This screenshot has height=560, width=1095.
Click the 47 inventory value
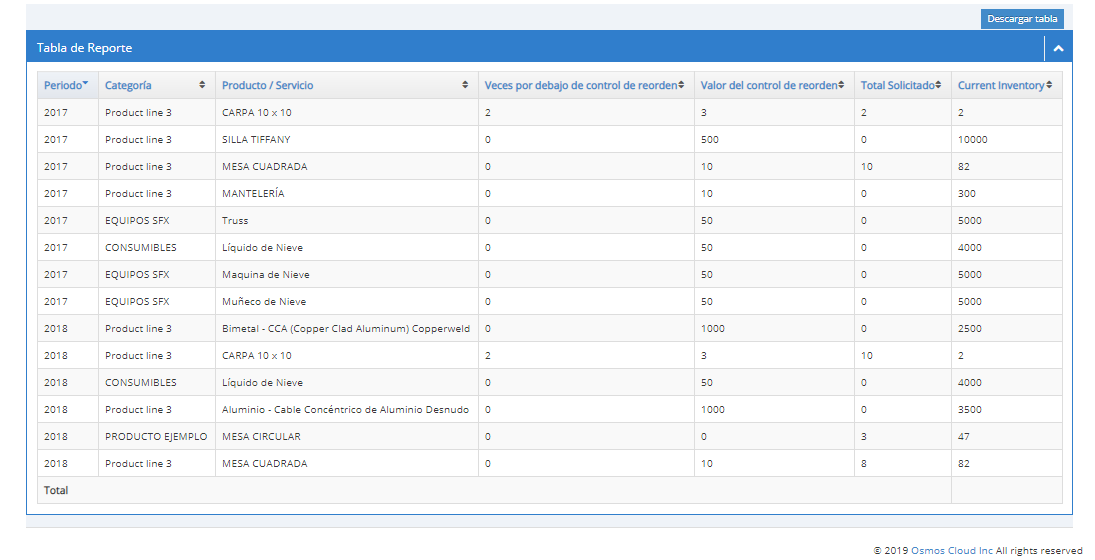coord(964,436)
